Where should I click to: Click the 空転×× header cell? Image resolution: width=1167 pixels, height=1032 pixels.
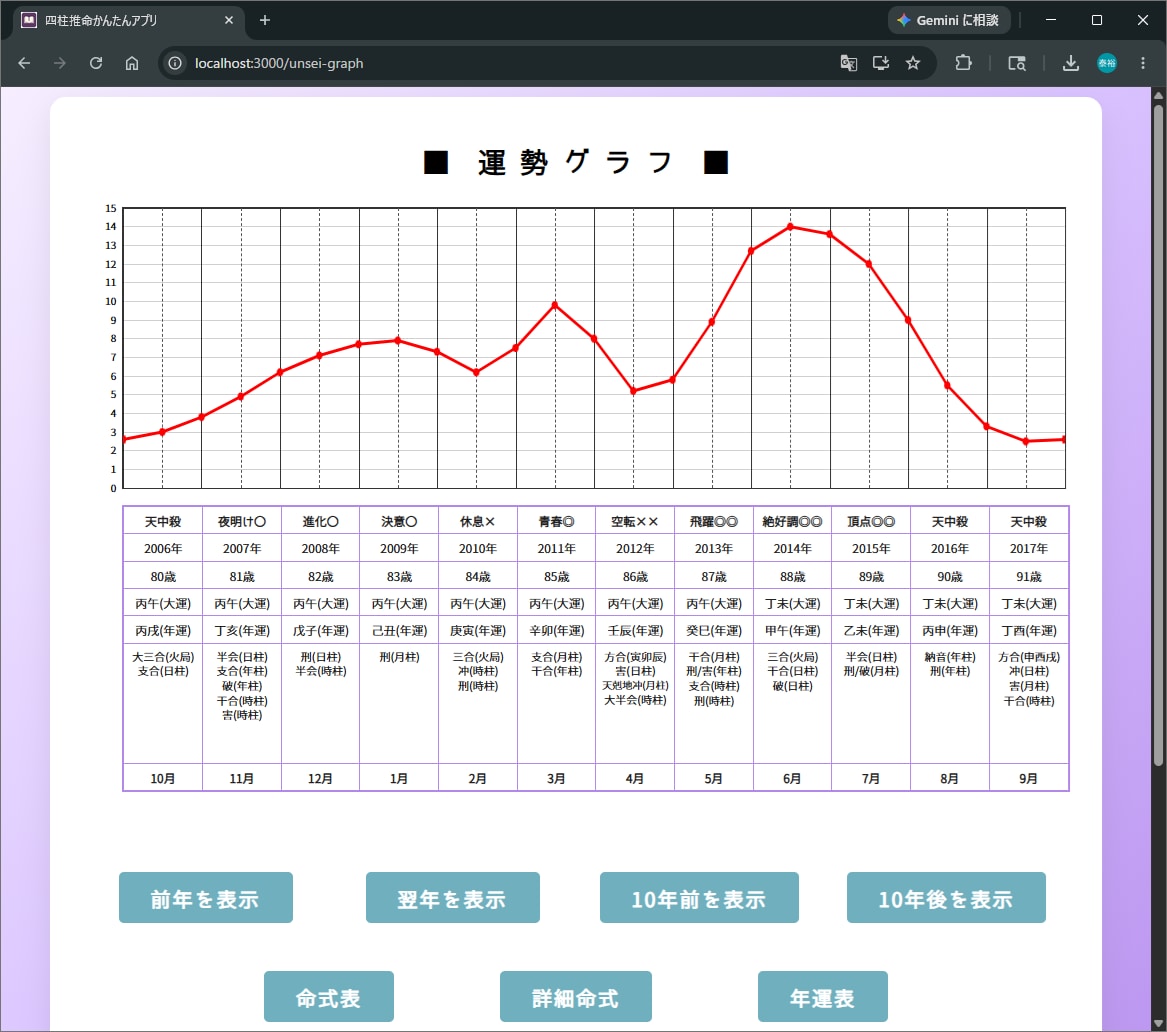coord(635,522)
